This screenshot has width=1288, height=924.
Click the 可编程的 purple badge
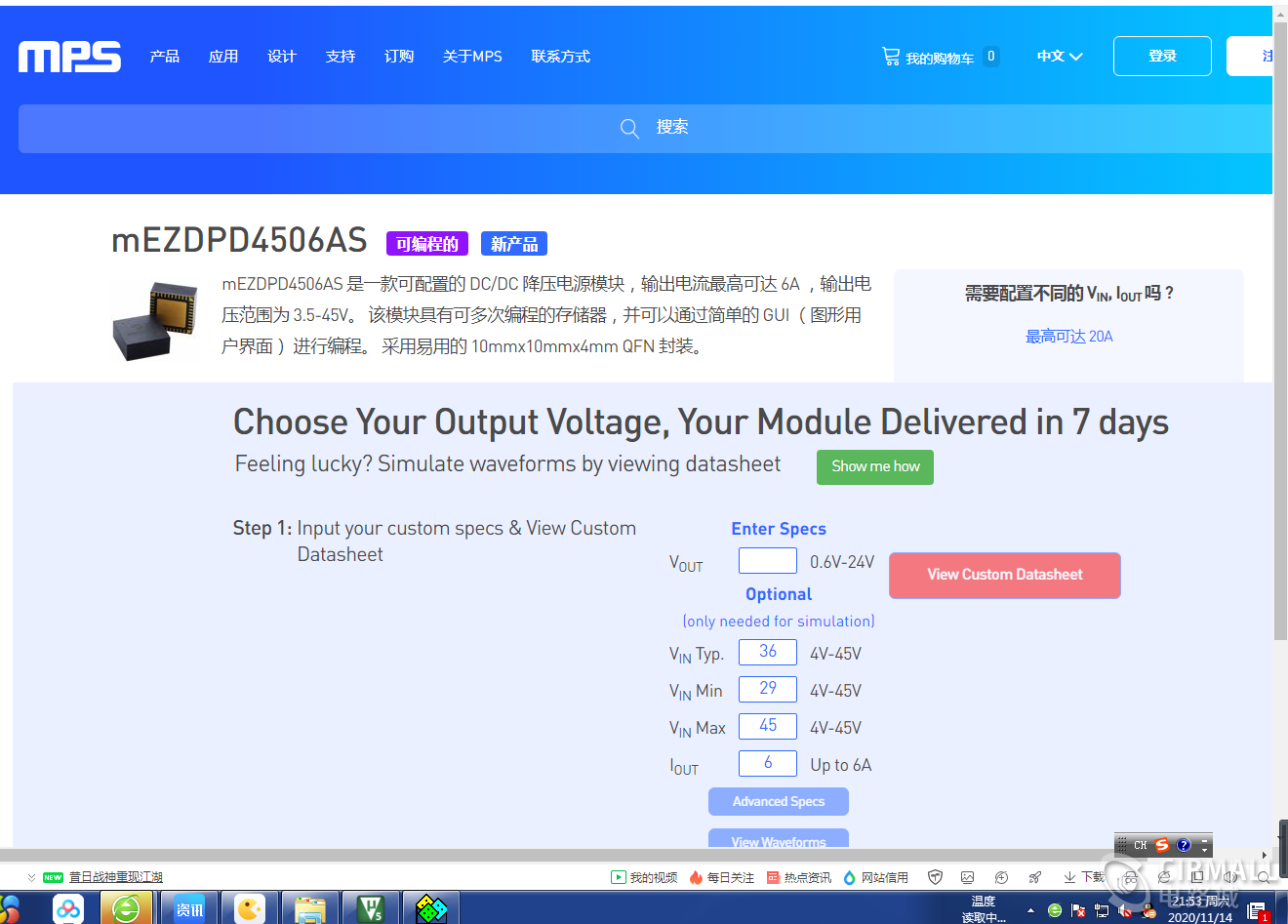[x=427, y=244]
